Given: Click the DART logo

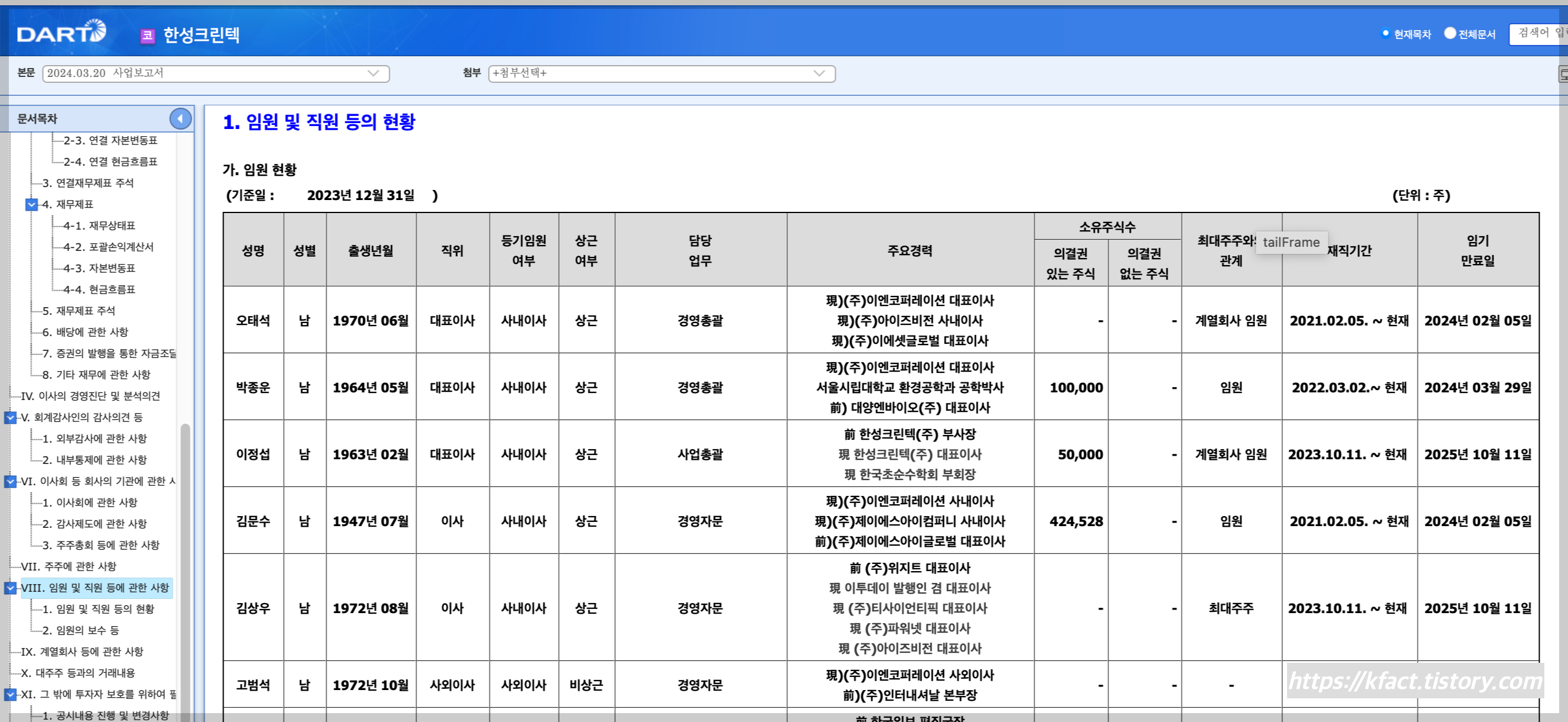Looking at the screenshot, I should [61, 33].
